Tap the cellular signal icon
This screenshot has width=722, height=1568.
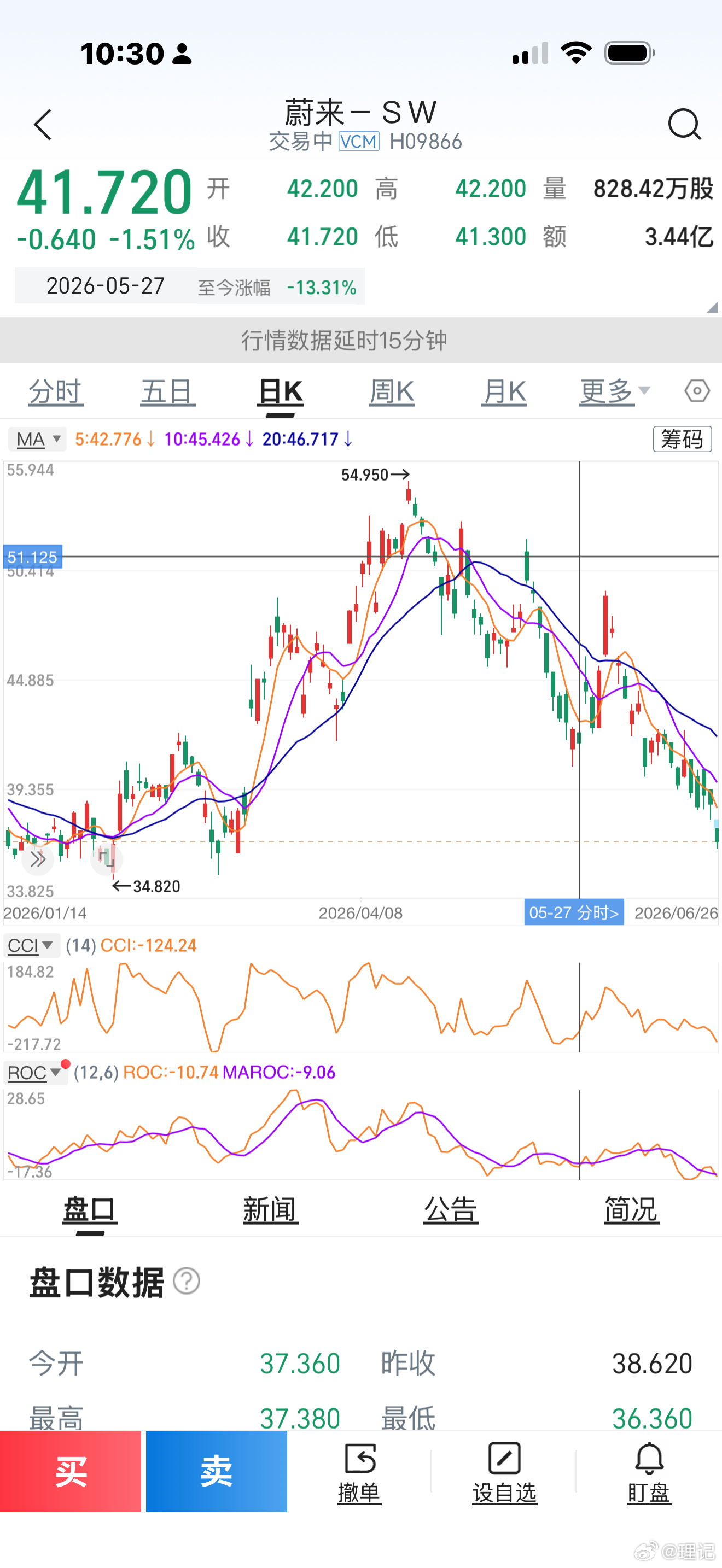[x=530, y=53]
